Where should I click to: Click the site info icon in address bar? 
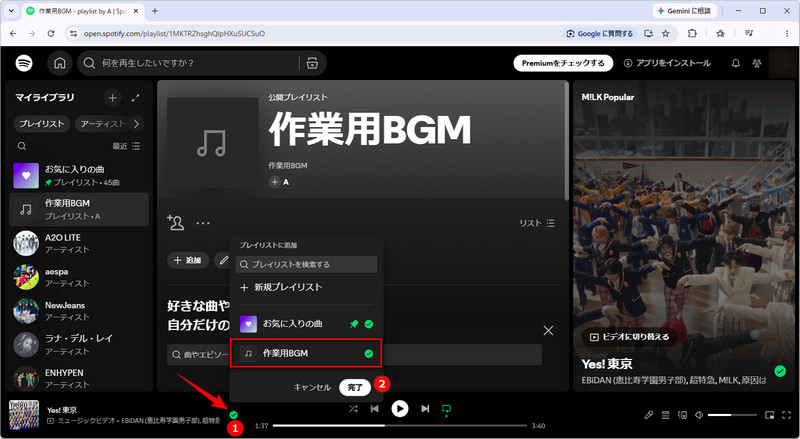coord(73,34)
